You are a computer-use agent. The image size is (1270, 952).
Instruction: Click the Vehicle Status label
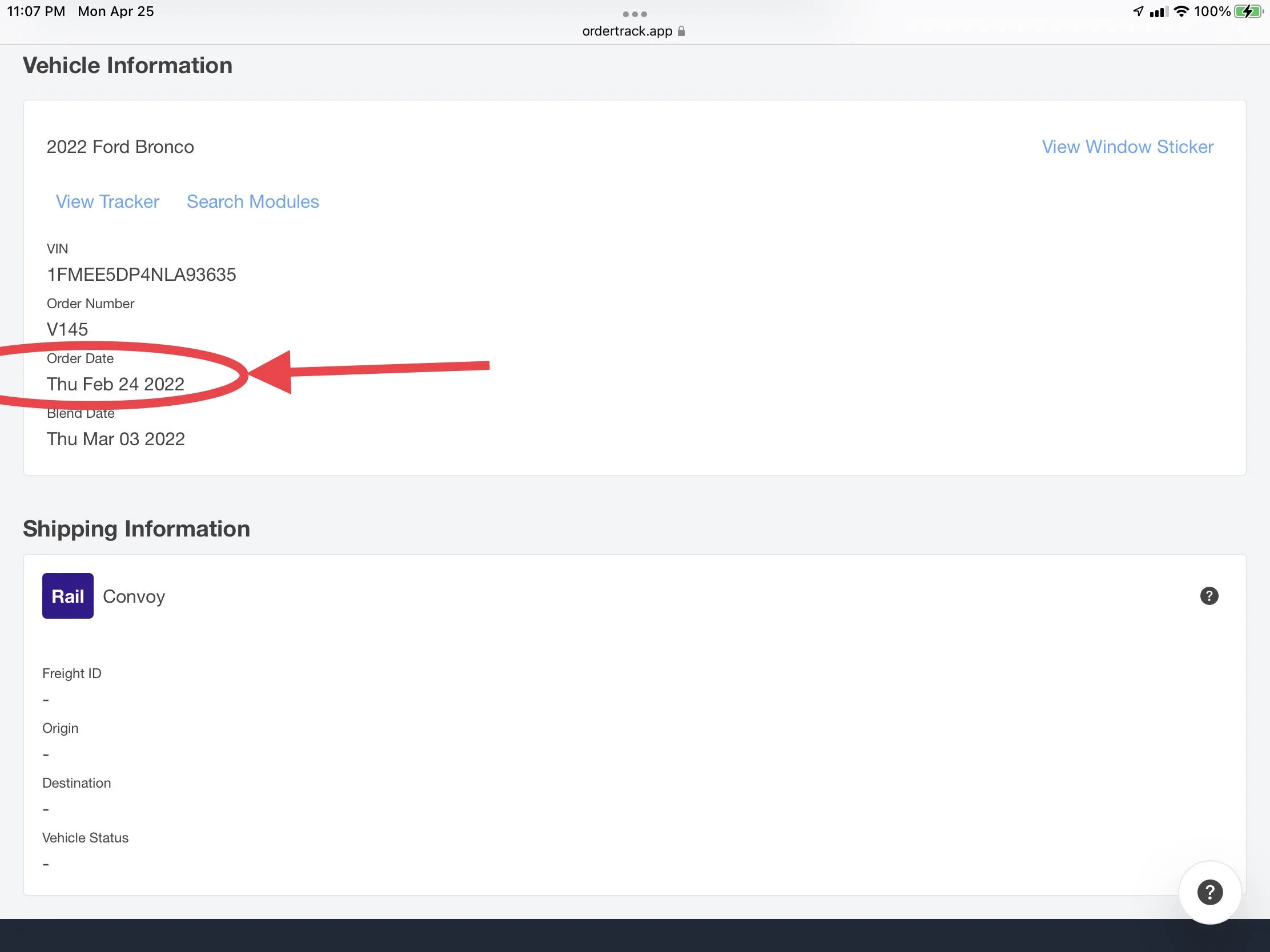[x=85, y=838]
